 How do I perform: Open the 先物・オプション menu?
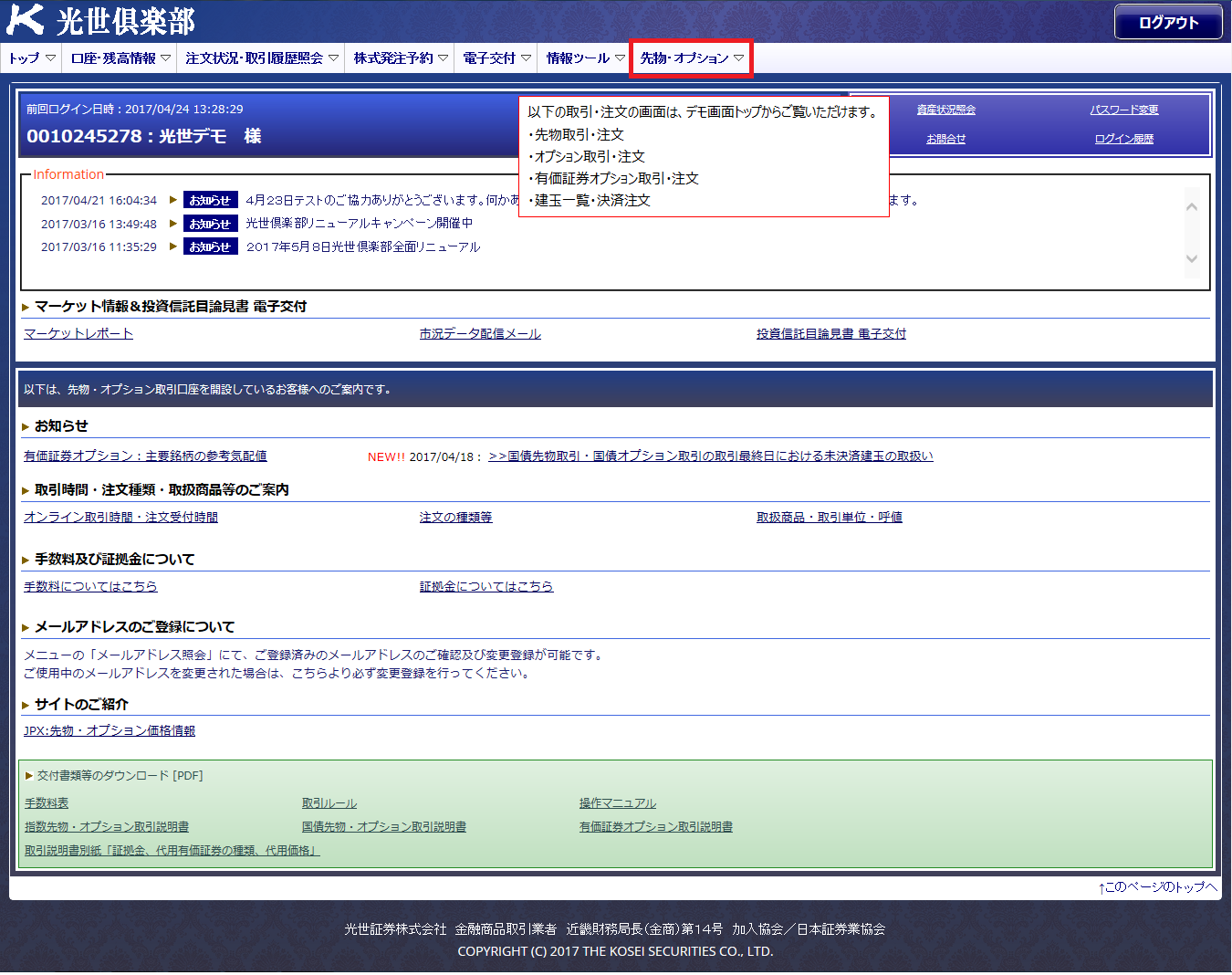691,58
